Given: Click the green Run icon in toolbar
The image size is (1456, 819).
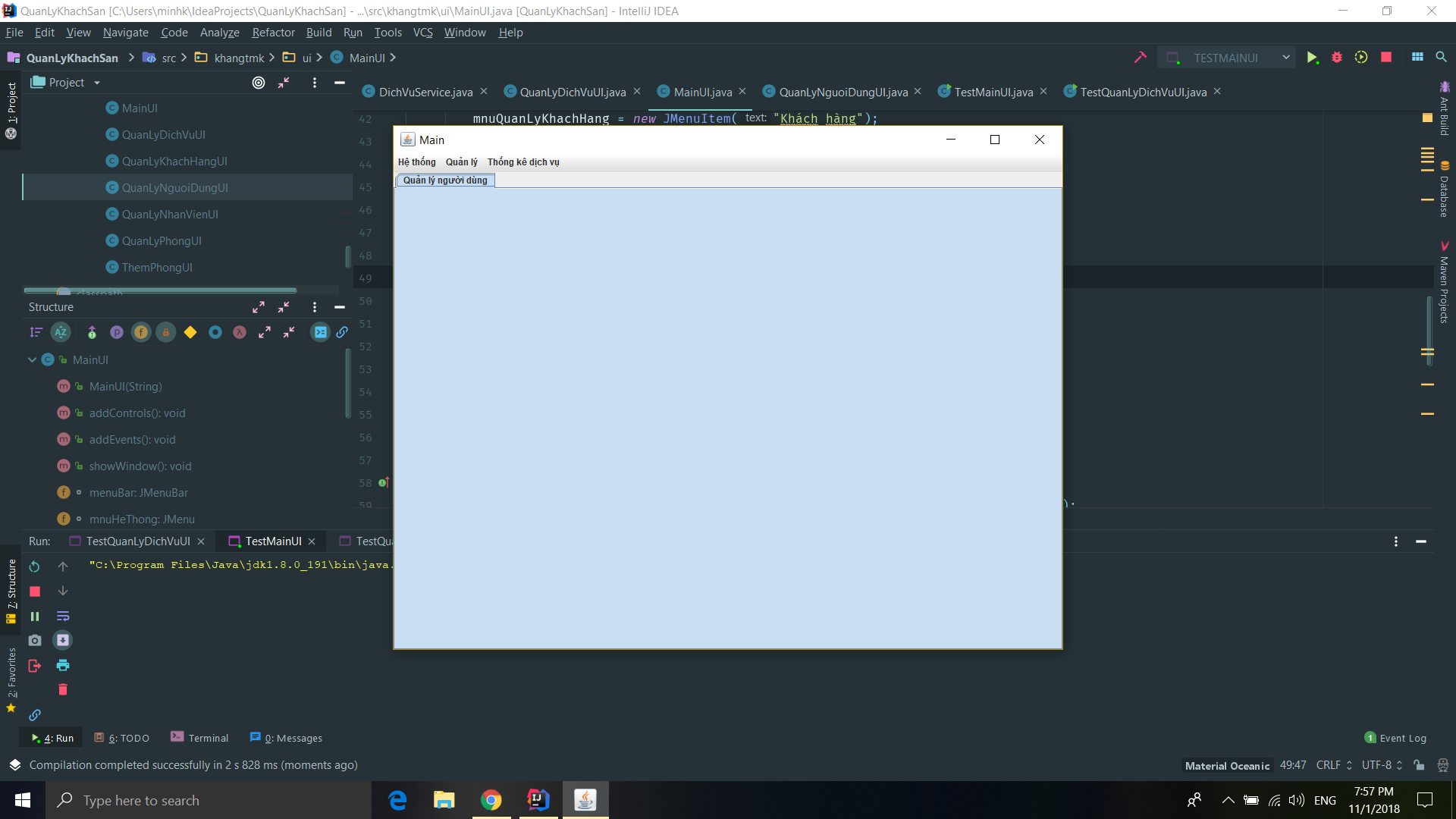Looking at the screenshot, I should tap(1312, 58).
